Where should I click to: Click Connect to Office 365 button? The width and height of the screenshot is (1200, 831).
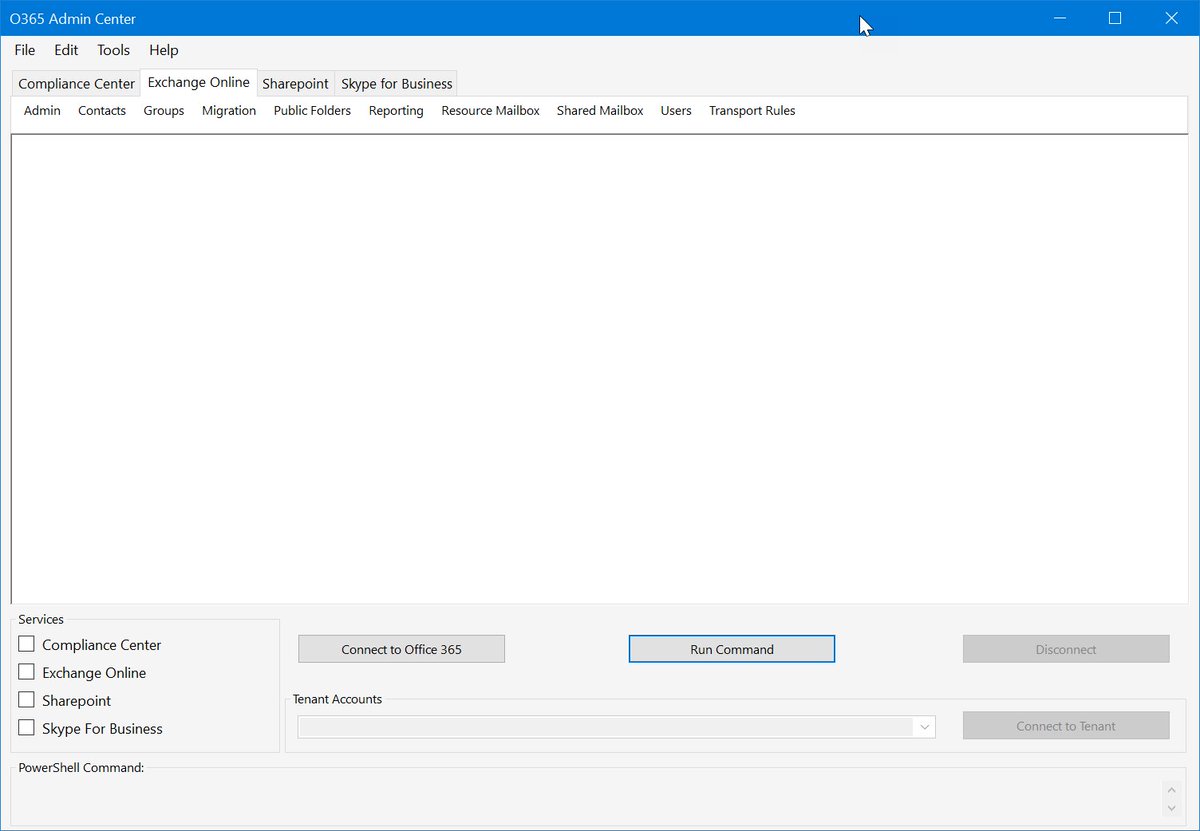(x=401, y=649)
